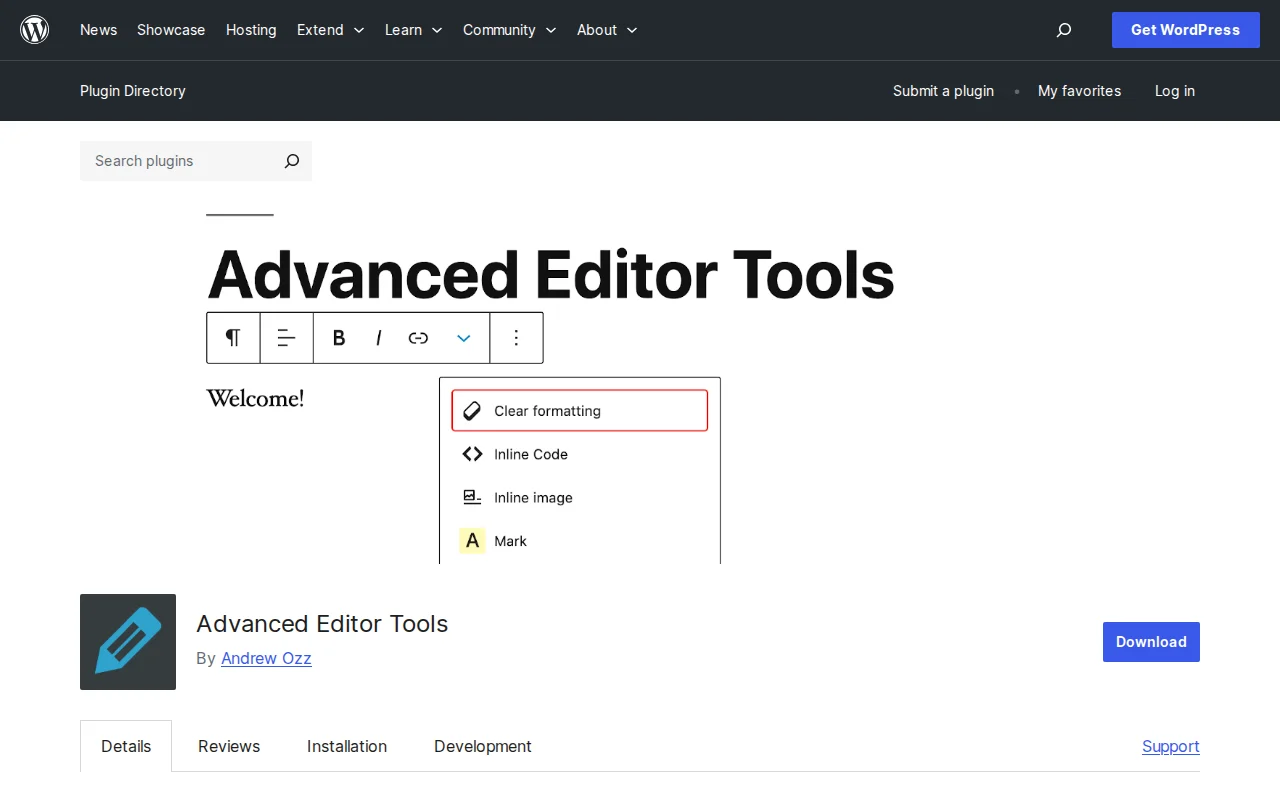Select the Inline Code option
Screen dimensions: 1280x800
(530, 454)
